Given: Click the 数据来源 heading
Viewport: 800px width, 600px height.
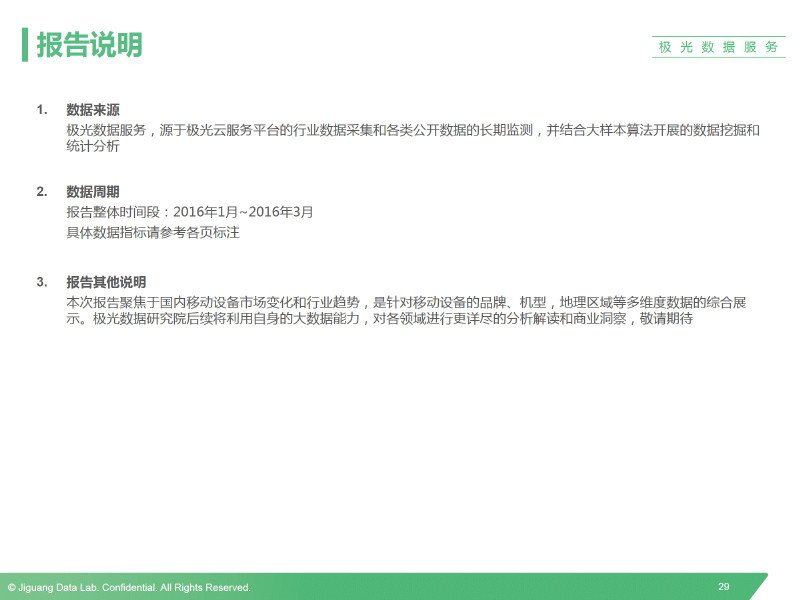Looking at the screenshot, I should tap(93, 109).
